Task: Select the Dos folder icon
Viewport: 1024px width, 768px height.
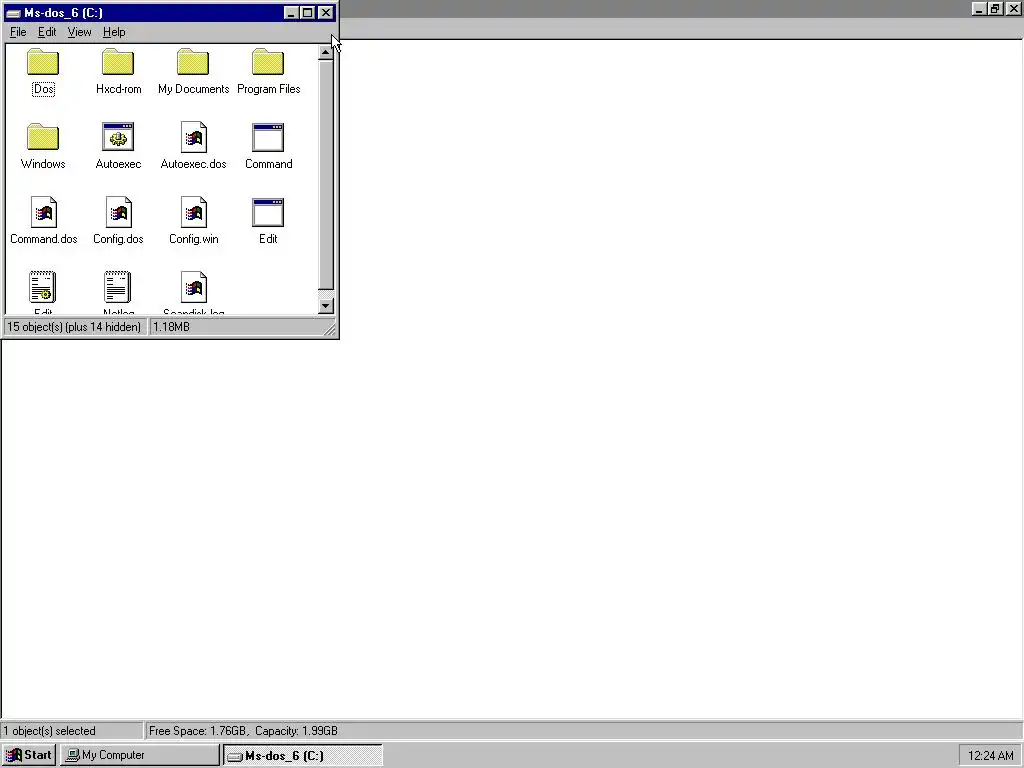Action: 43,63
